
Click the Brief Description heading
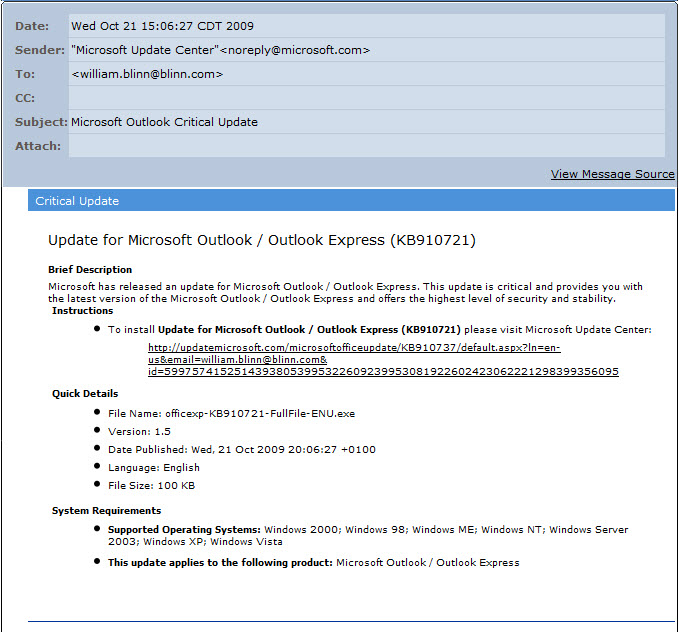(x=90, y=269)
